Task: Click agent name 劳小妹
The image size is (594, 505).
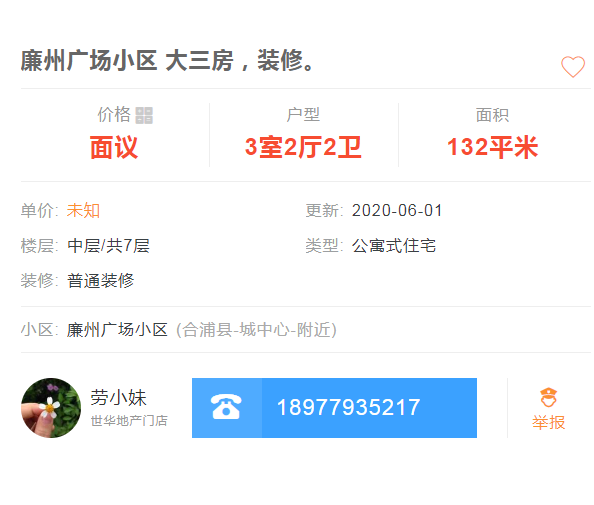Action: [x=118, y=397]
